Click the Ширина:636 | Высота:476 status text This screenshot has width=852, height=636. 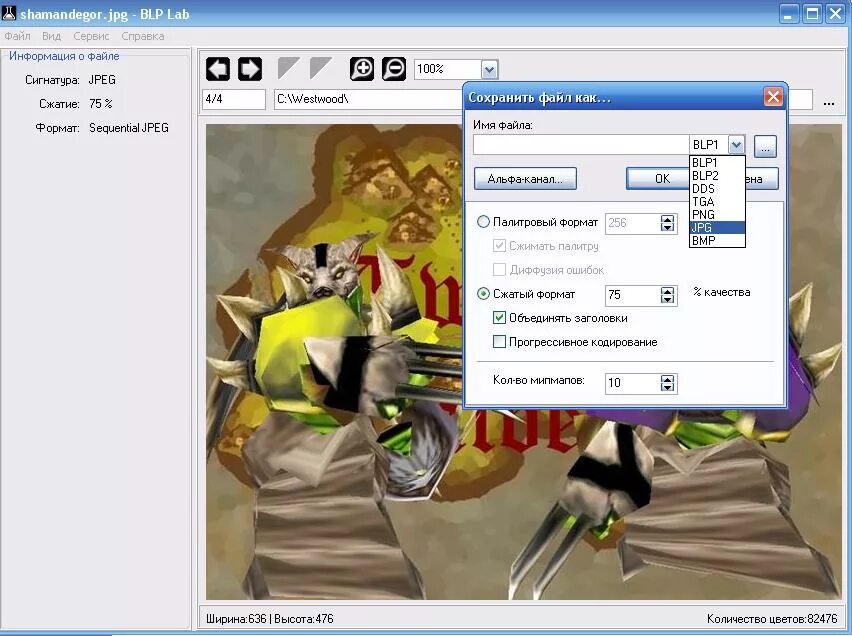pyautogui.click(x=270, y=619)
